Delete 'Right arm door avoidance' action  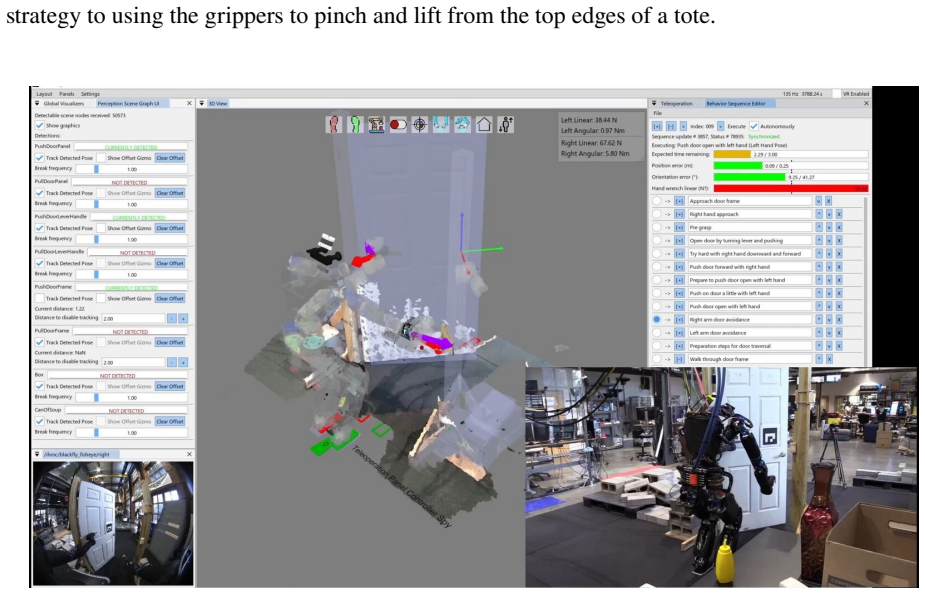(839, 320)
